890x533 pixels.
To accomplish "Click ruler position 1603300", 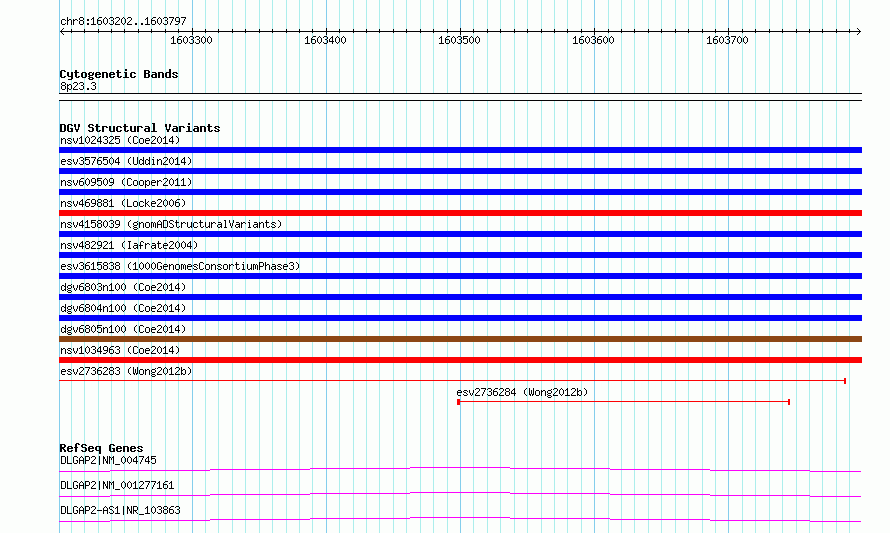I will [191, 40].
